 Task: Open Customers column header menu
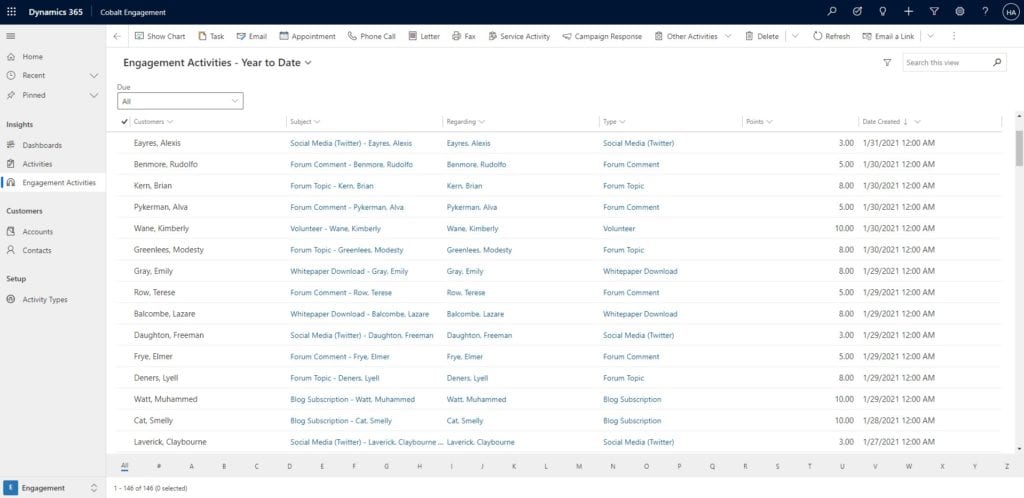153,121
